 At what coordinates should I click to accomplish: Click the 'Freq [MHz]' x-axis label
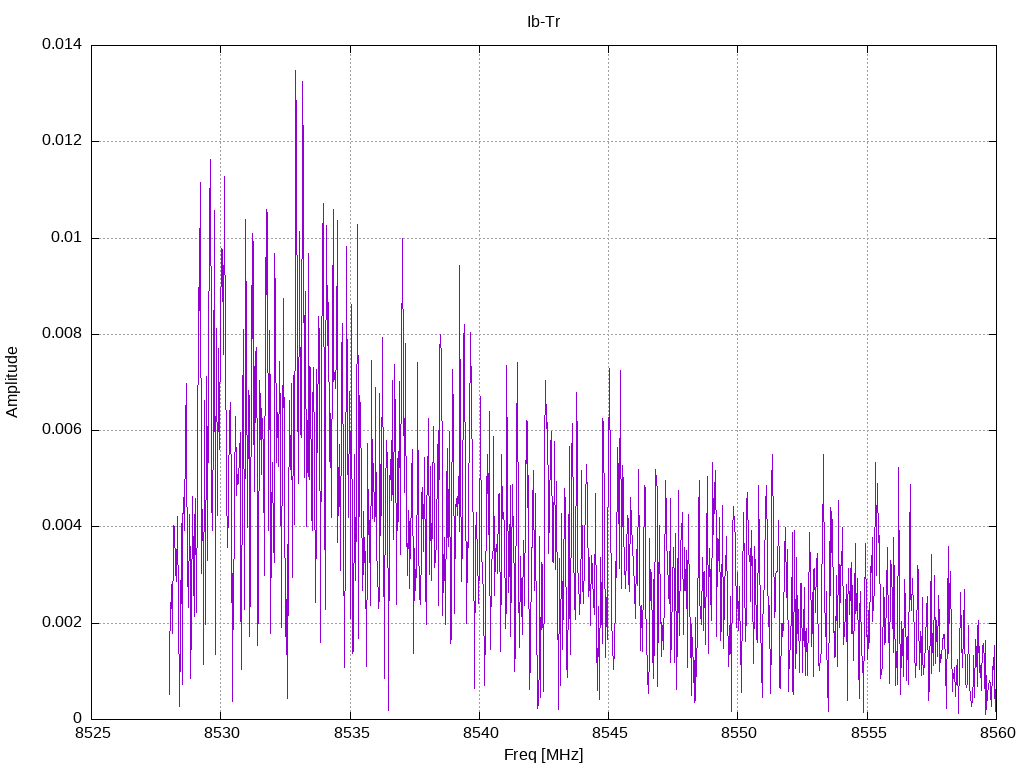[543, 755]
